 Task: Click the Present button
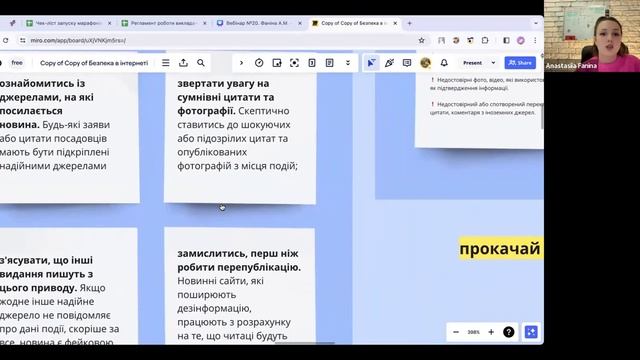coord(472,63)
